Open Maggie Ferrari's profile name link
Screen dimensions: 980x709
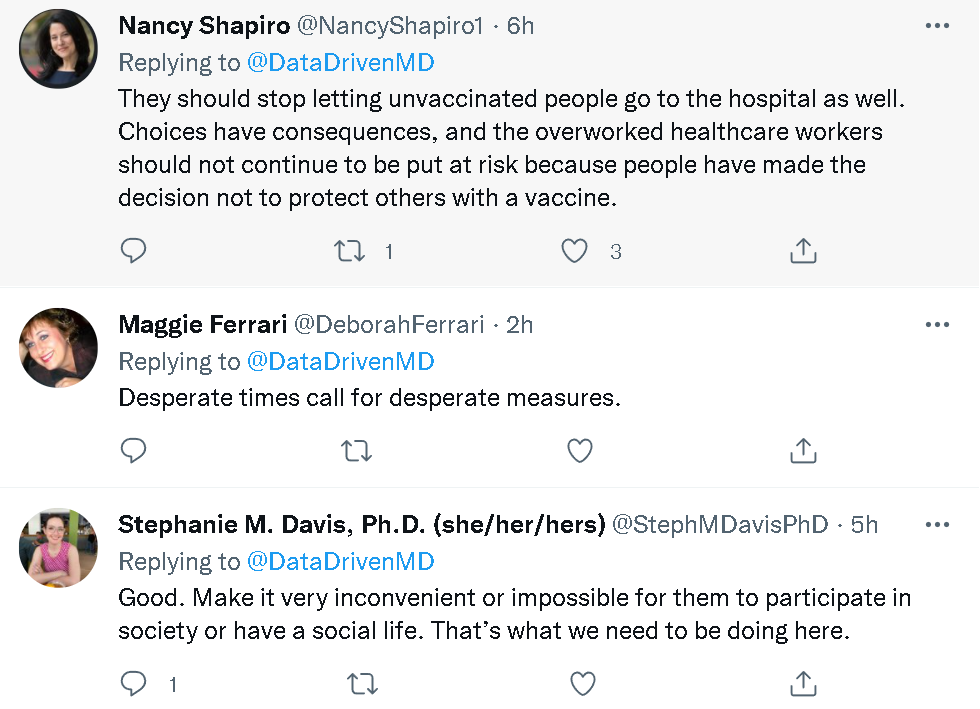click(202, 325)
